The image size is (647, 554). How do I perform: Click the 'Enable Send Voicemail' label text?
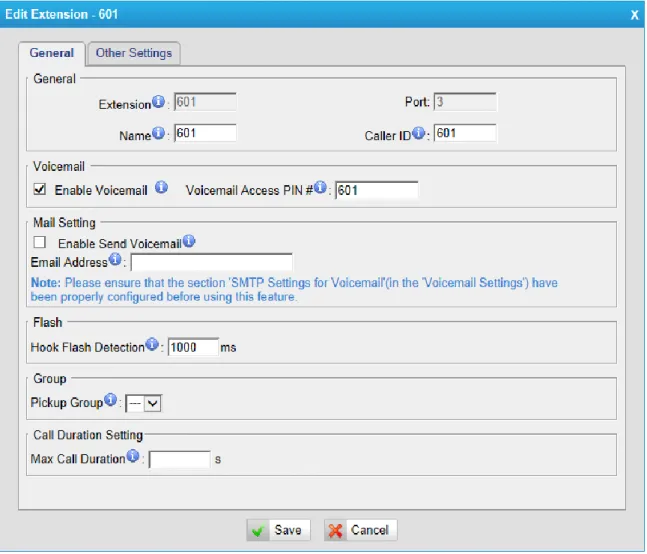[120, 244]
